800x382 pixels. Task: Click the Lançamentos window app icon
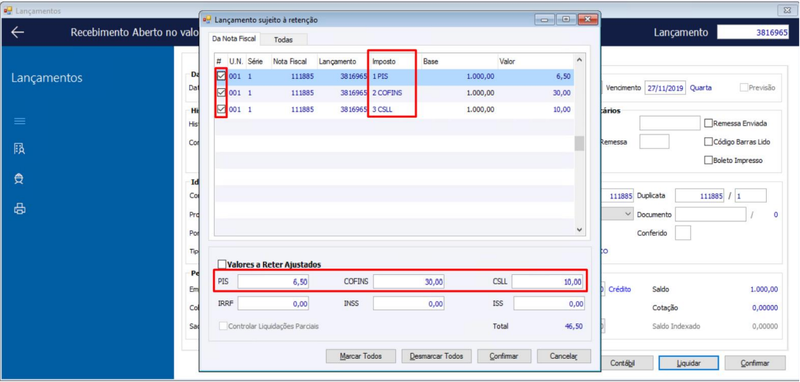pos(8,11)
